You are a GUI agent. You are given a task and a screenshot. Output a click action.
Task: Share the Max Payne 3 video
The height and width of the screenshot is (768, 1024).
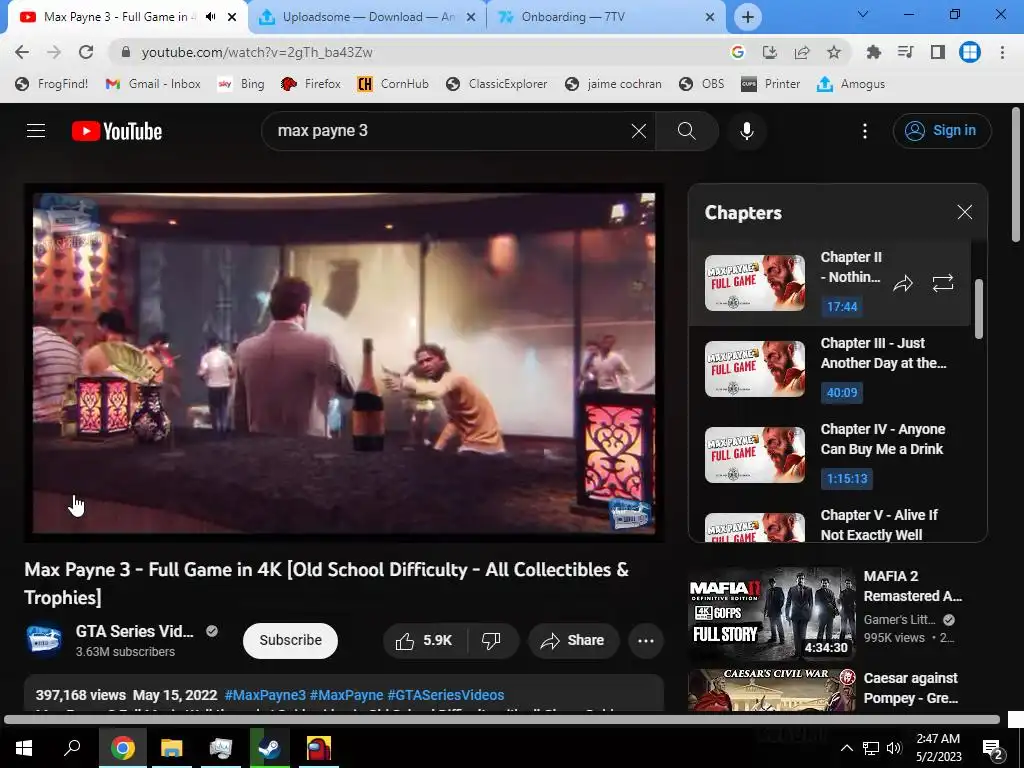coord(572,641)
